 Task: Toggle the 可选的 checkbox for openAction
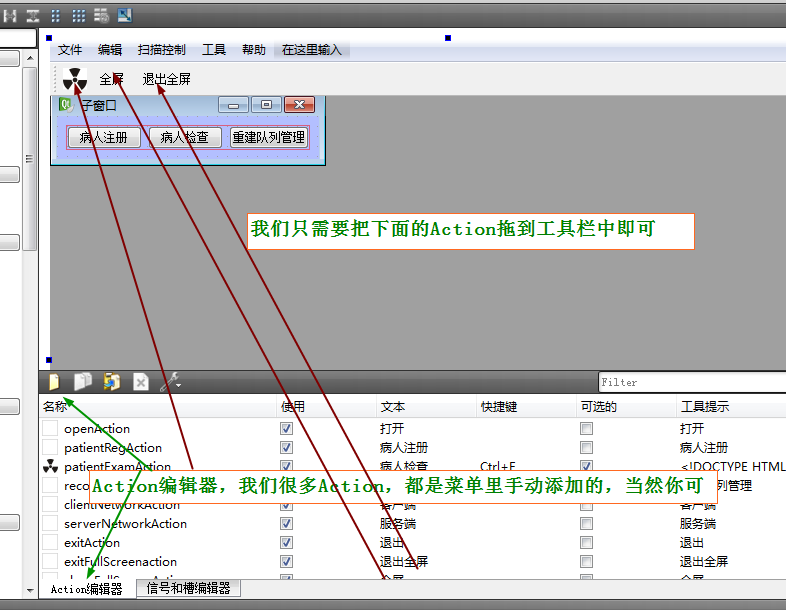click(586, 429)
